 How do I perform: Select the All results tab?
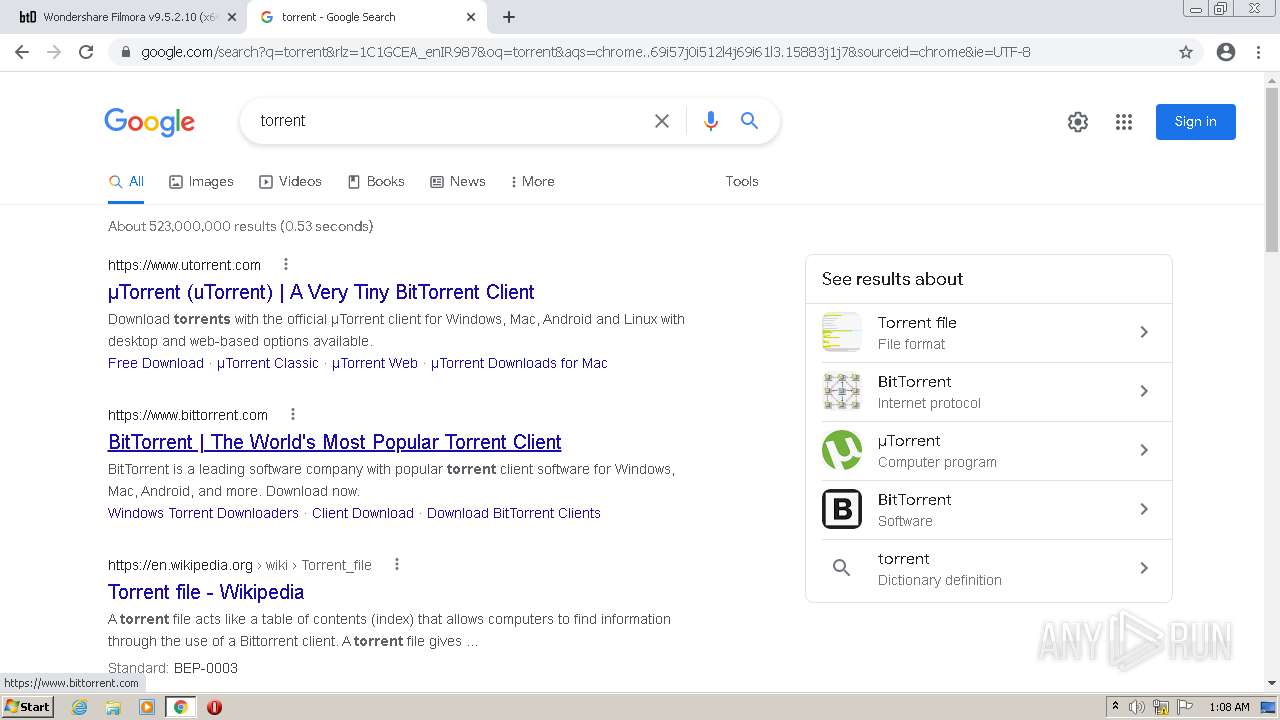point(126,181)
